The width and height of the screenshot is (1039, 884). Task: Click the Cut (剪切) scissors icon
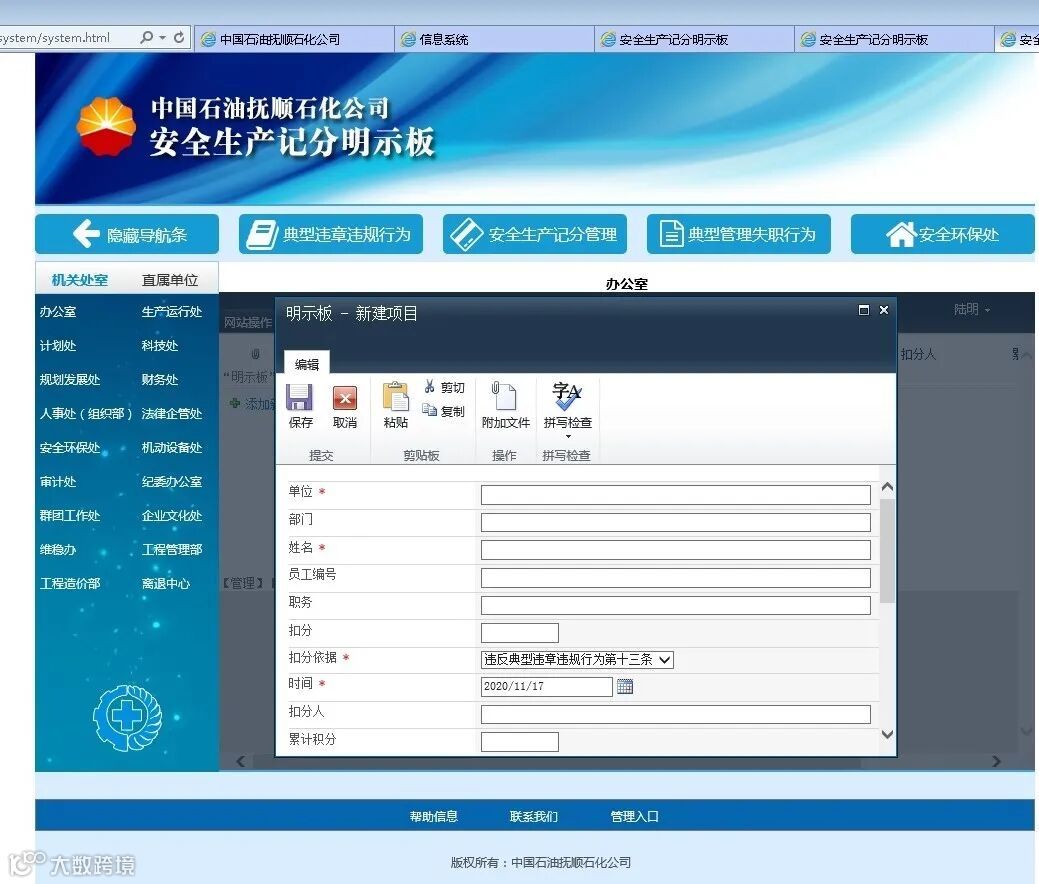(x=429, y=386)
